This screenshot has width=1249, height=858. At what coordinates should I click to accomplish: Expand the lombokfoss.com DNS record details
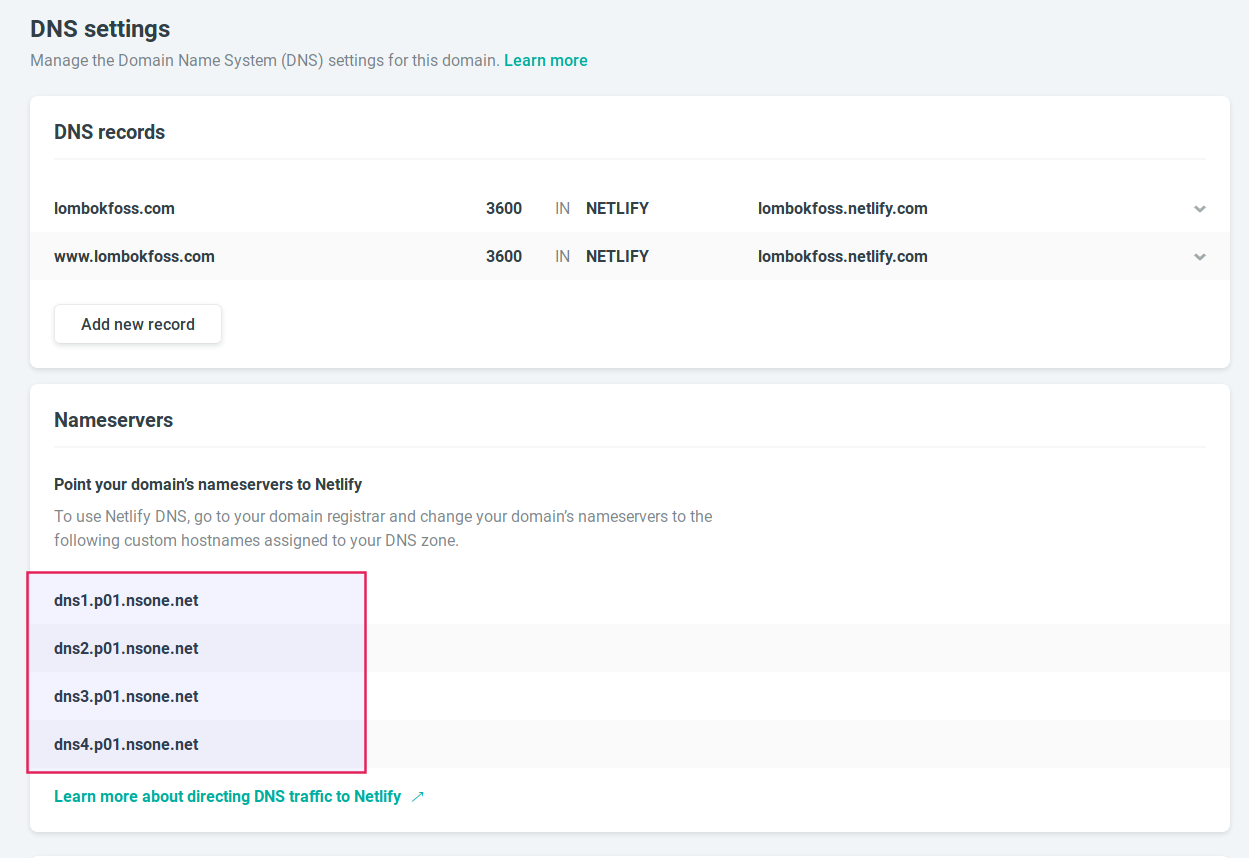(x=1199, y=208)
